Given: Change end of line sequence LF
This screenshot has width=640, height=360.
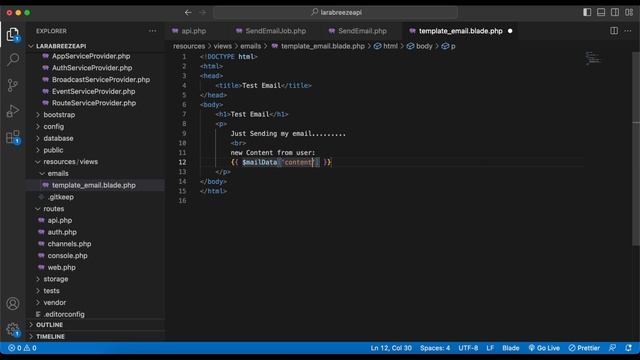Looking at the screenshot, I should tap(490, 348).
